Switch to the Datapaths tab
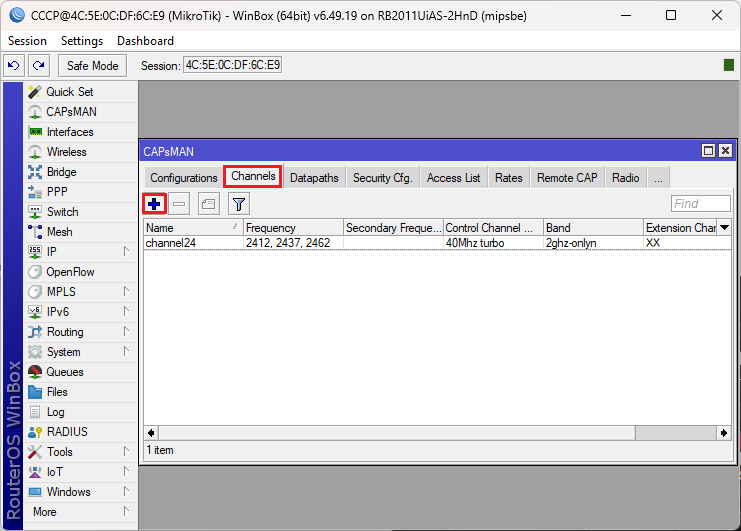 click(x=314, y=178)
